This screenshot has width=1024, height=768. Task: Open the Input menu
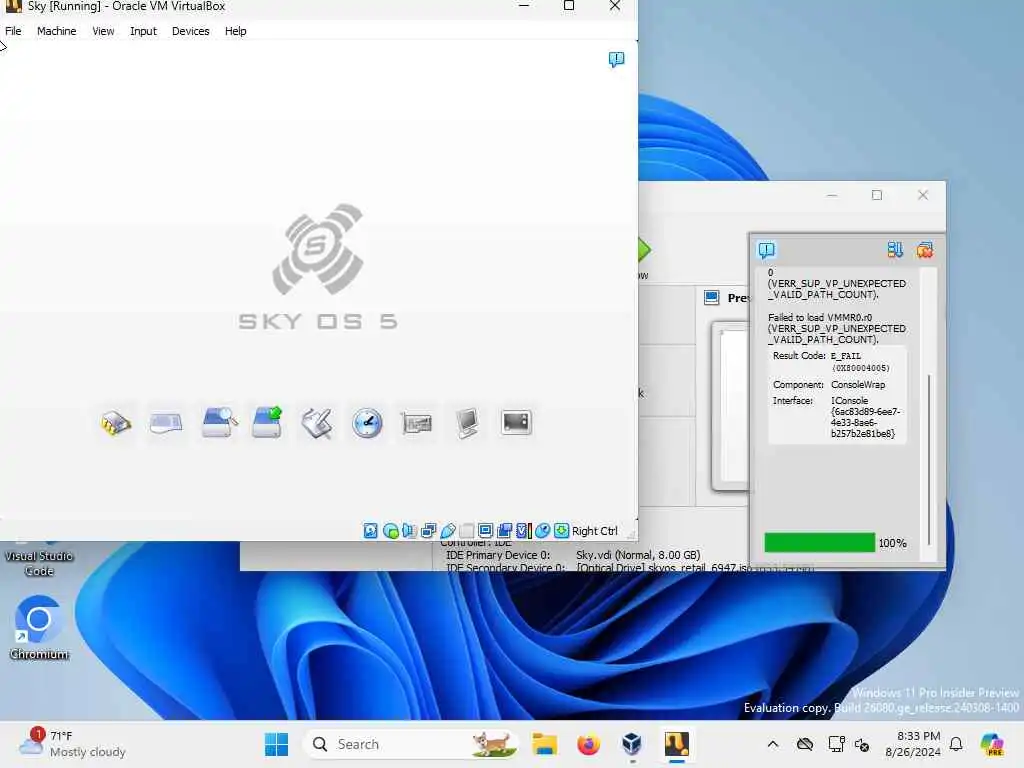tap(143, 31)
